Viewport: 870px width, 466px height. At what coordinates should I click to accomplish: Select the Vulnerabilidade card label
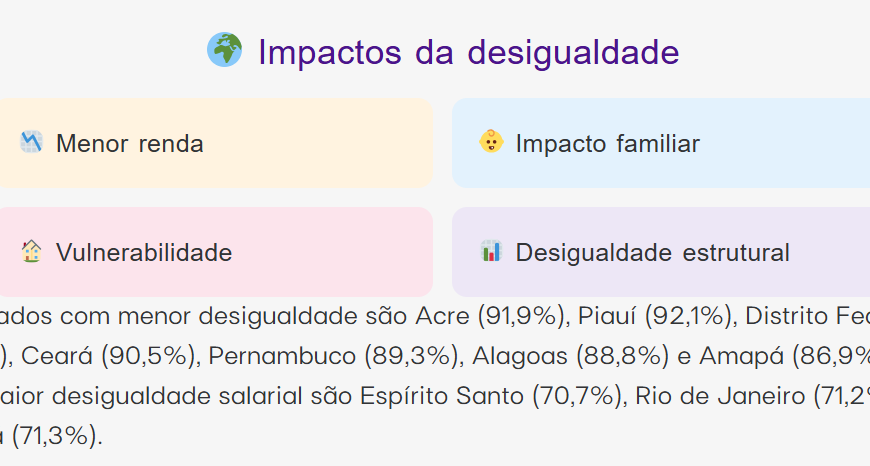[144, 253]
